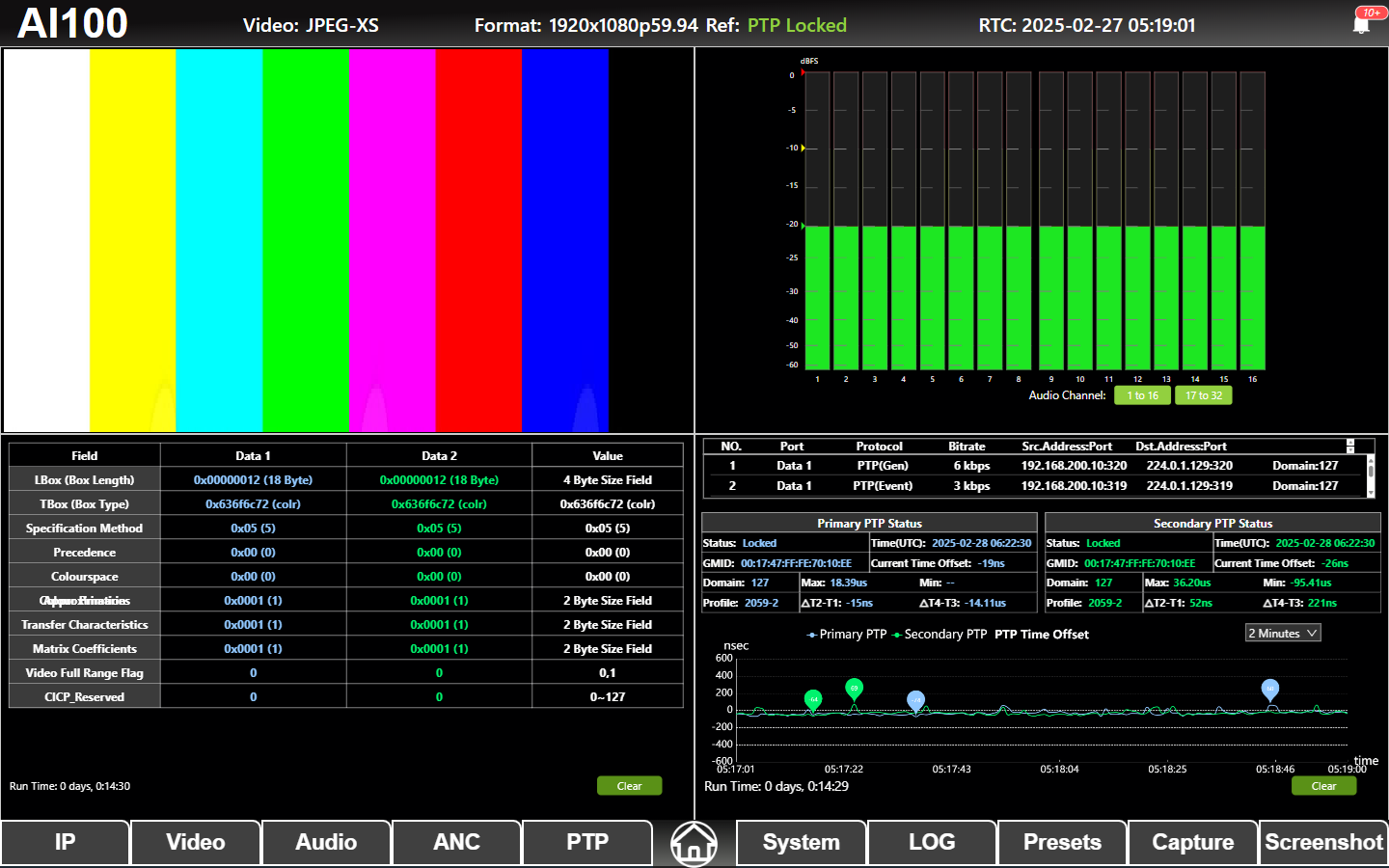Click the AI100 logo
The width and height of the screenshot is (1389, 868).
pyautogui.click(x=73, y=23)
